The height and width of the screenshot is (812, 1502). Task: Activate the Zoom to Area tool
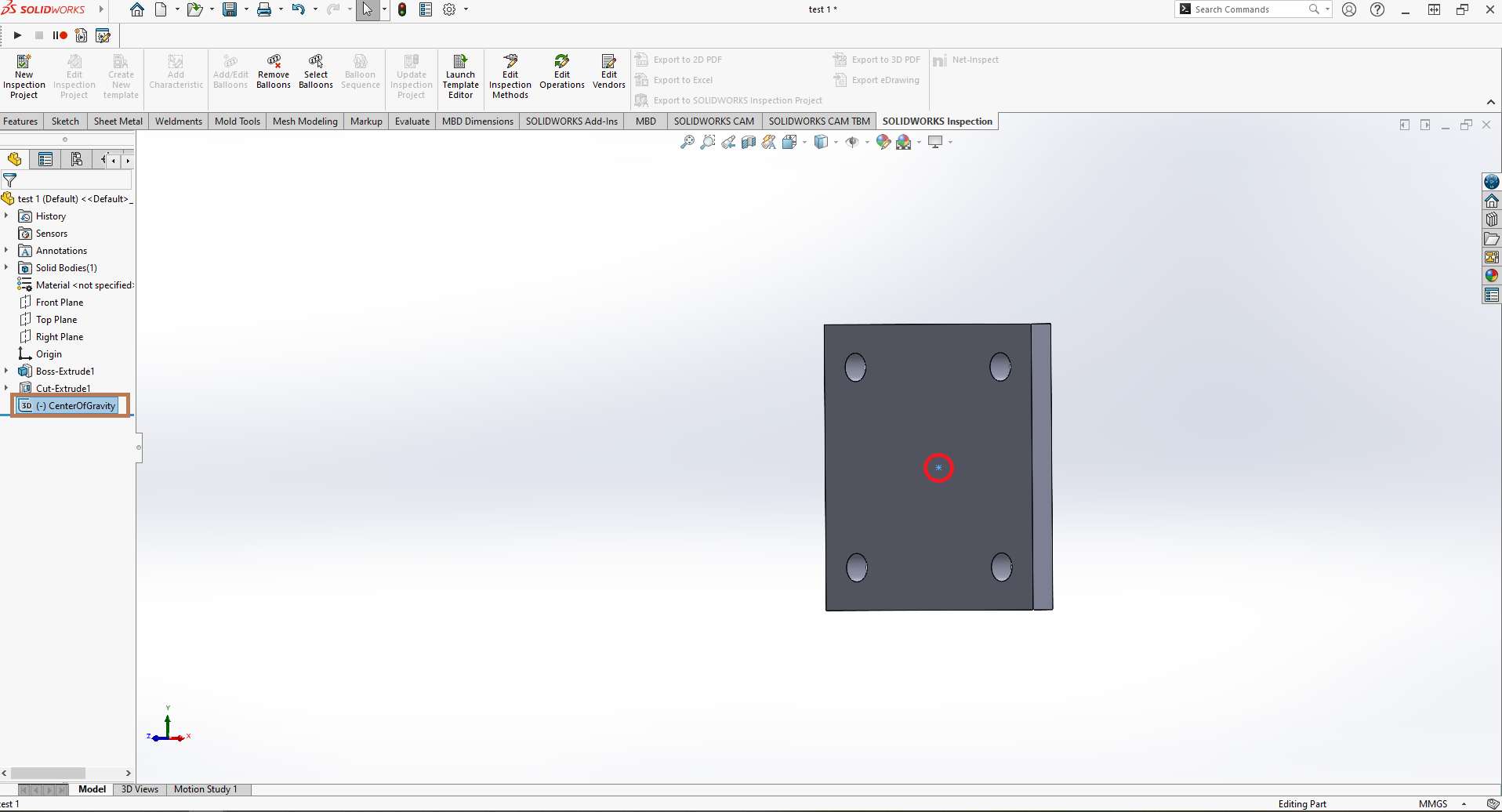point(708,142)
